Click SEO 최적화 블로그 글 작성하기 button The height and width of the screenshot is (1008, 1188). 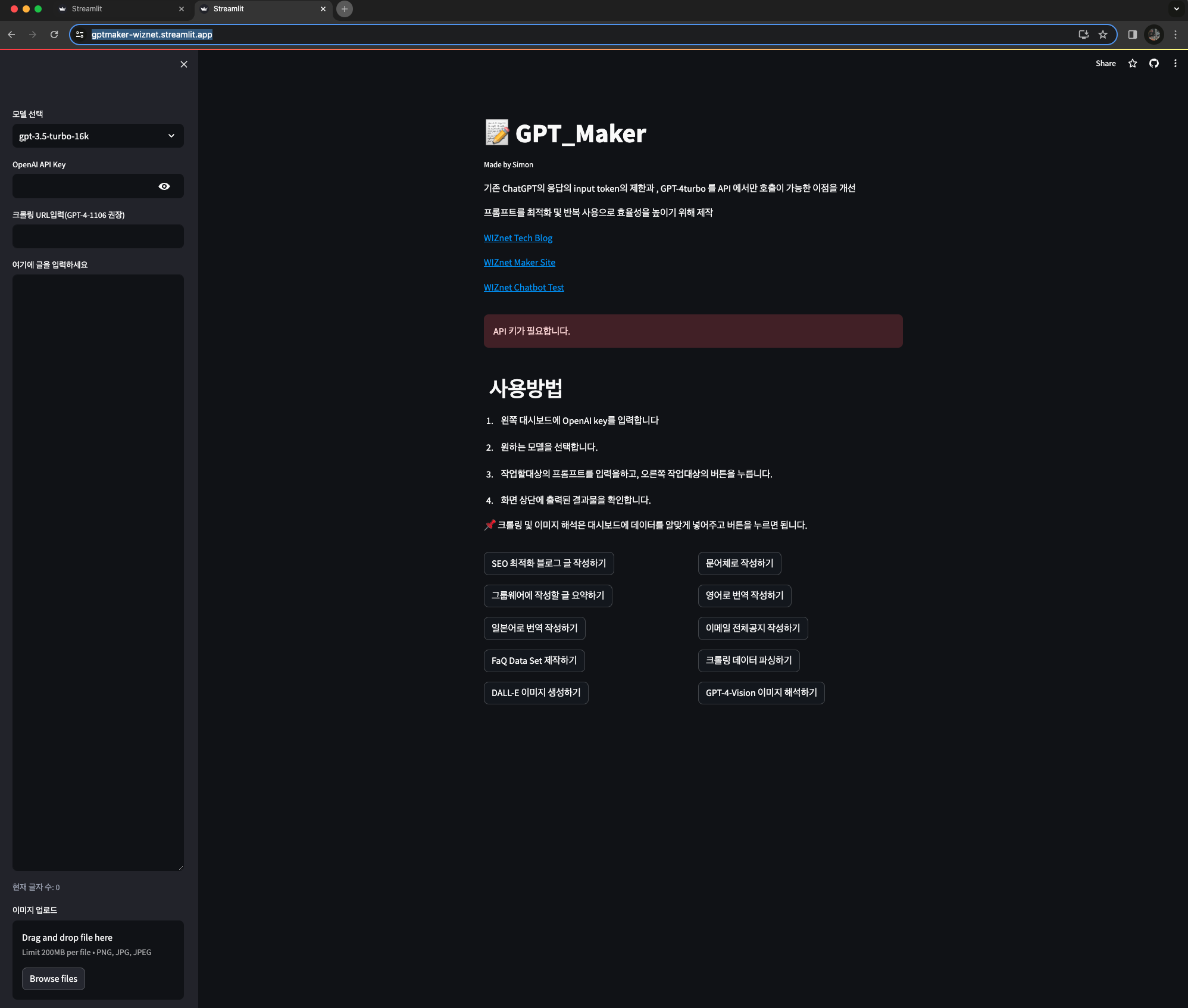[x=549, y=563]
